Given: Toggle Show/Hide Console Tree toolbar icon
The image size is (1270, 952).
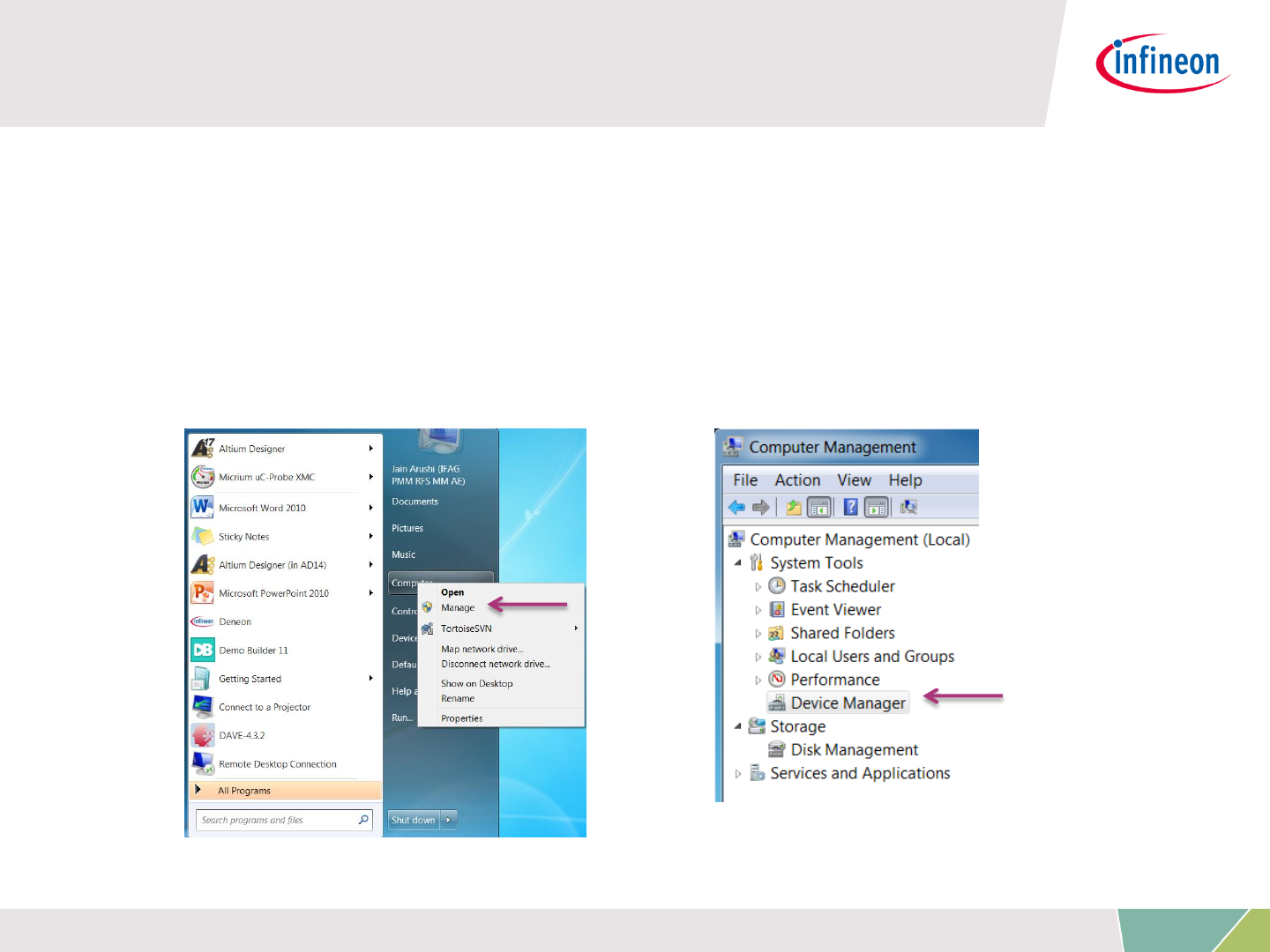Looking at the screenshot, I should pyautogui.click(x=819, y=507).
